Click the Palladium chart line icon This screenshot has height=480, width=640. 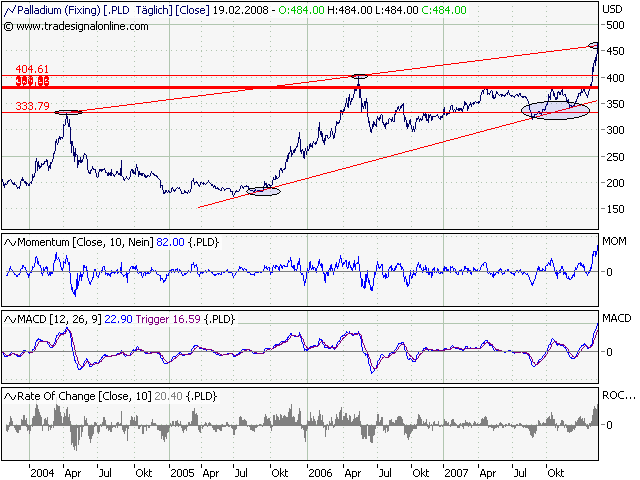(x=10, y=8)
